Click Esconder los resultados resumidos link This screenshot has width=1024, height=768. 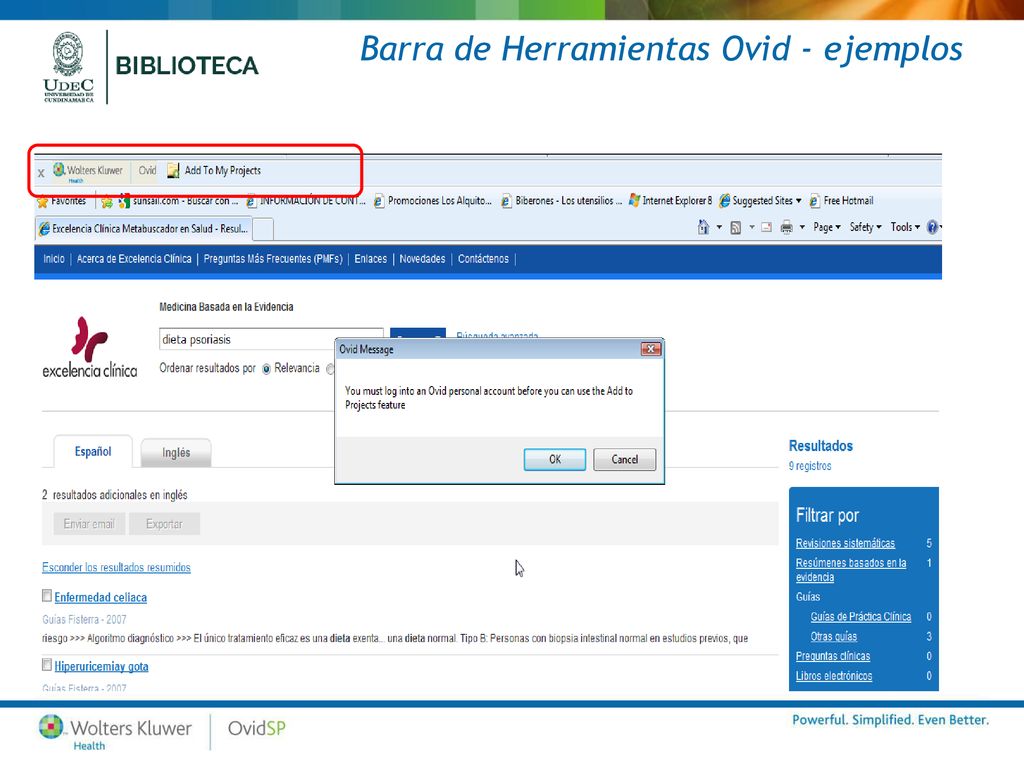coord(116,568)
